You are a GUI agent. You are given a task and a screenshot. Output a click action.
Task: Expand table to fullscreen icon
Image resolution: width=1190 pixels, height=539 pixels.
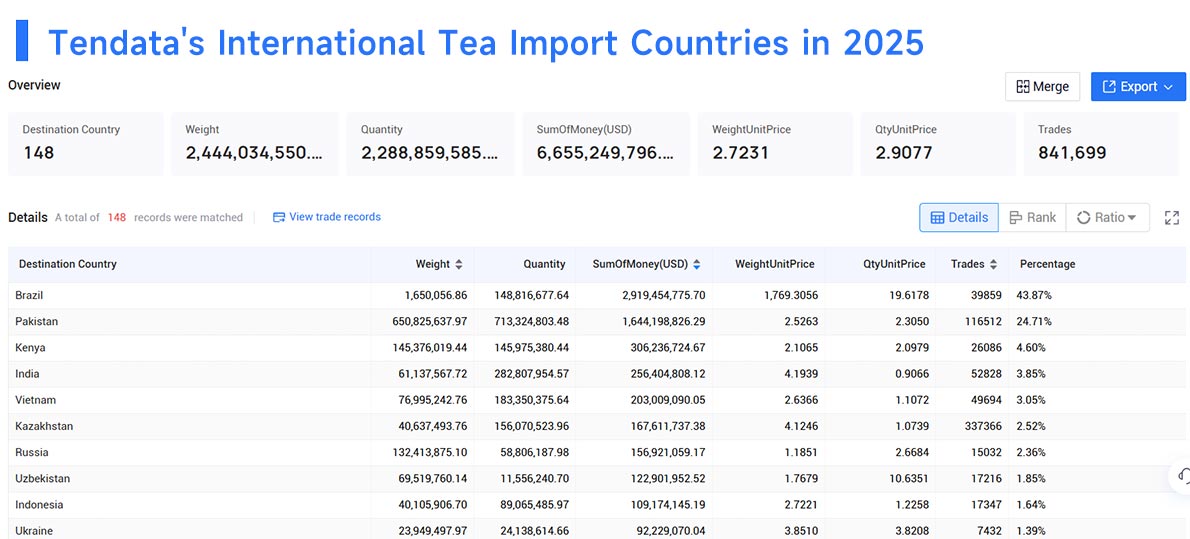pos(1172,218)
